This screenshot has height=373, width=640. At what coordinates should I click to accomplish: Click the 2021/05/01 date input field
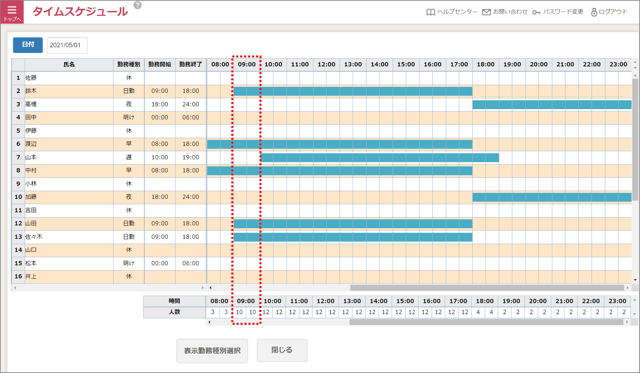click(67, 45)
